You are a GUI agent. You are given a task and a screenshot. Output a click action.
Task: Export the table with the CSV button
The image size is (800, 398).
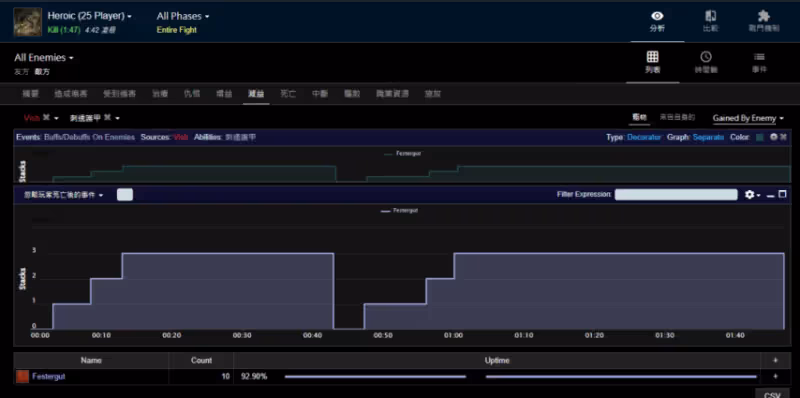[772, 394]
